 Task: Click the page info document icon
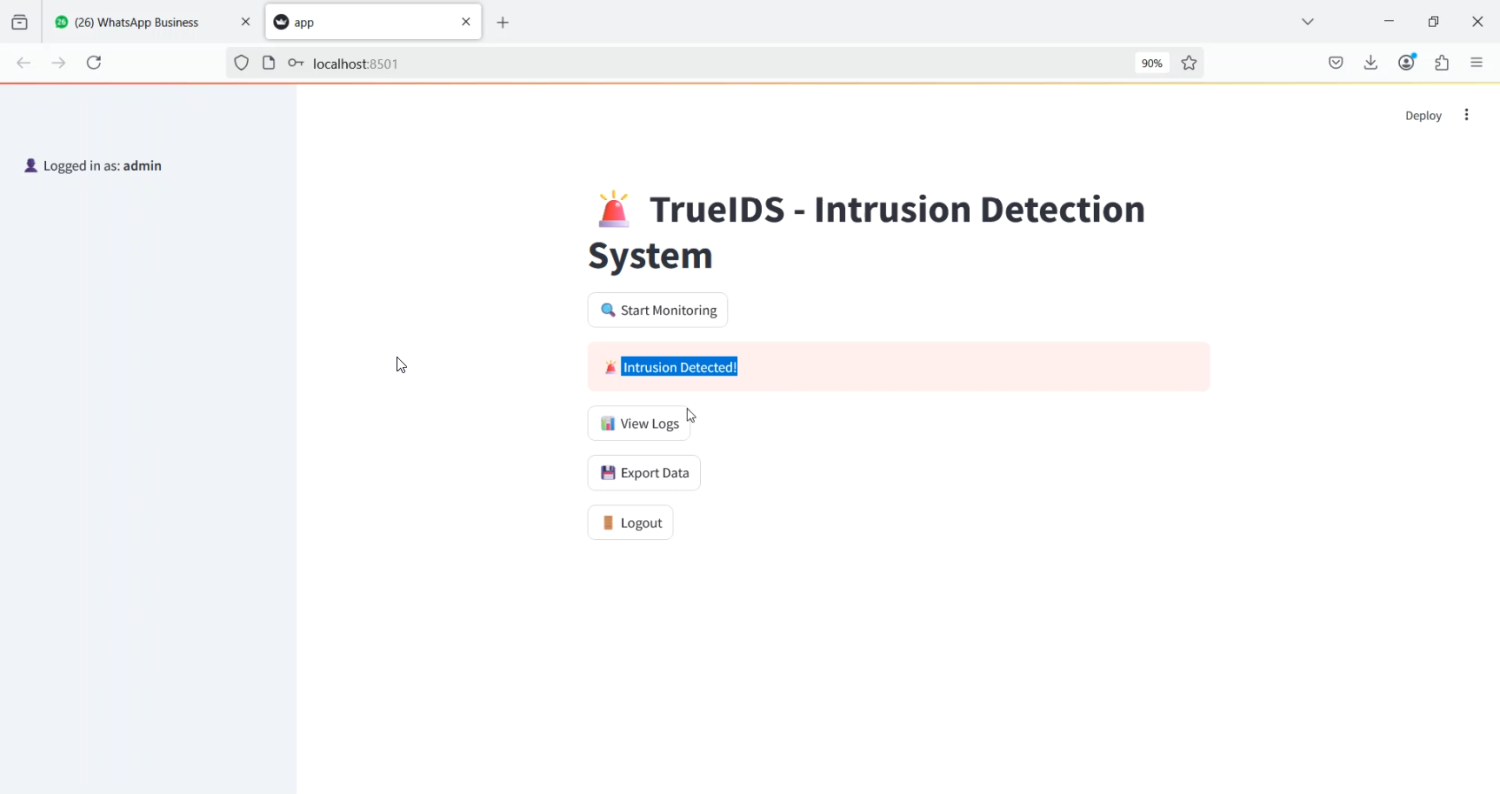click(268, 63)
